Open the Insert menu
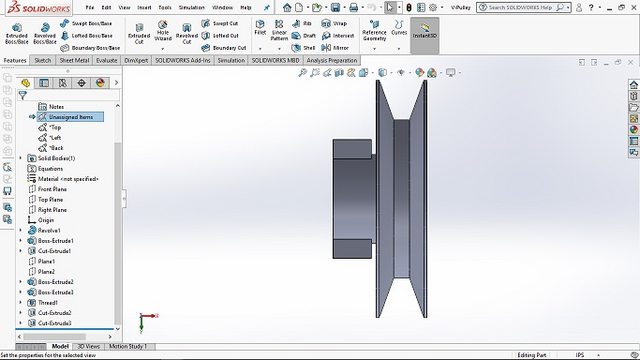 [144, 7]
